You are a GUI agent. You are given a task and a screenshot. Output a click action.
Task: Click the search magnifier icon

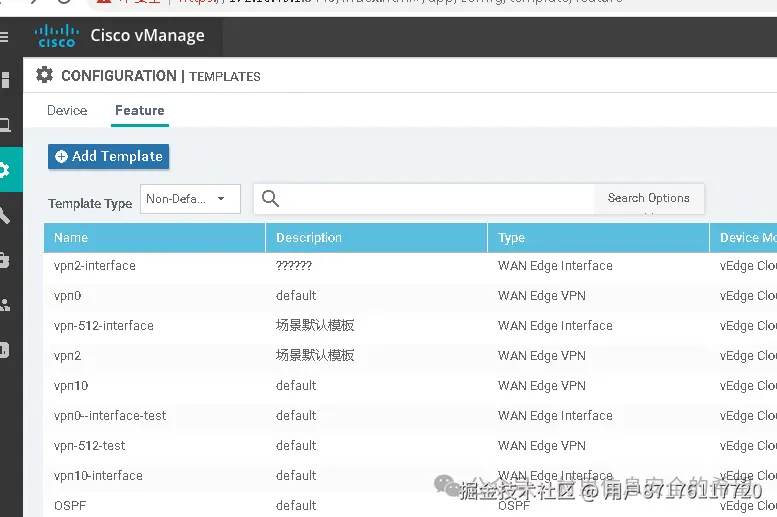pos(271,198)
